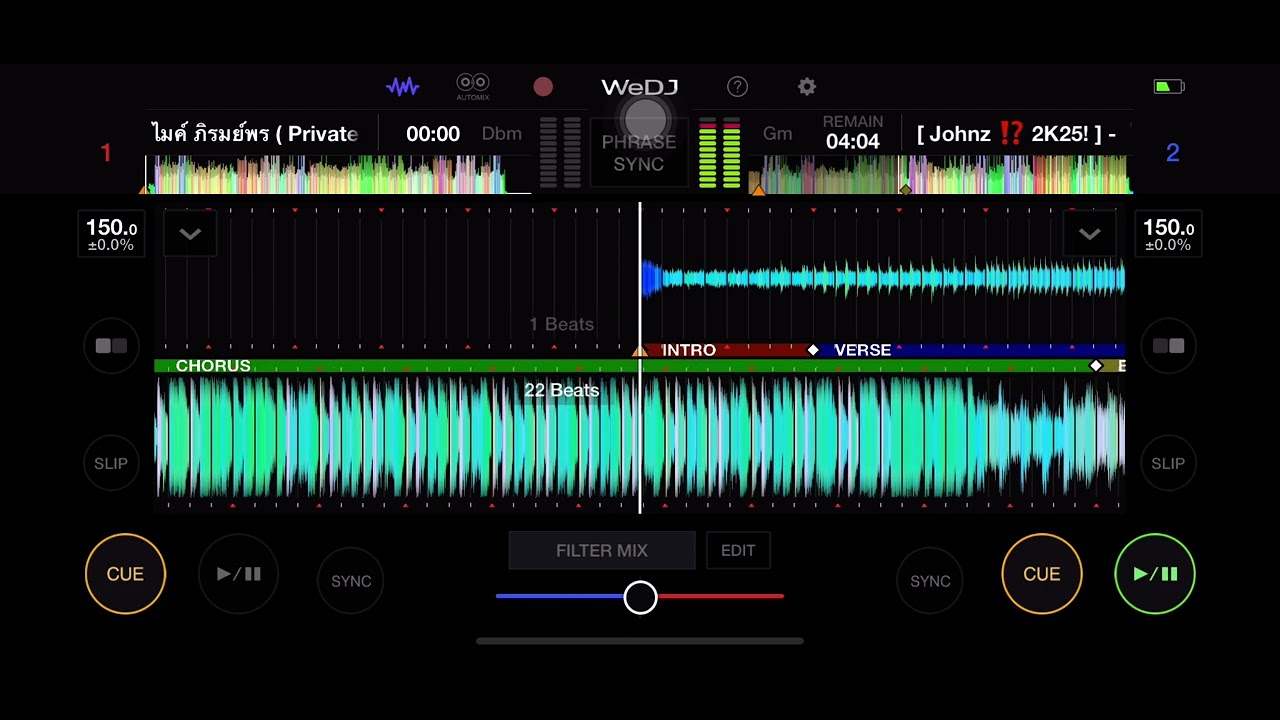Select deck number 2 label

[x=1173, y=153]
